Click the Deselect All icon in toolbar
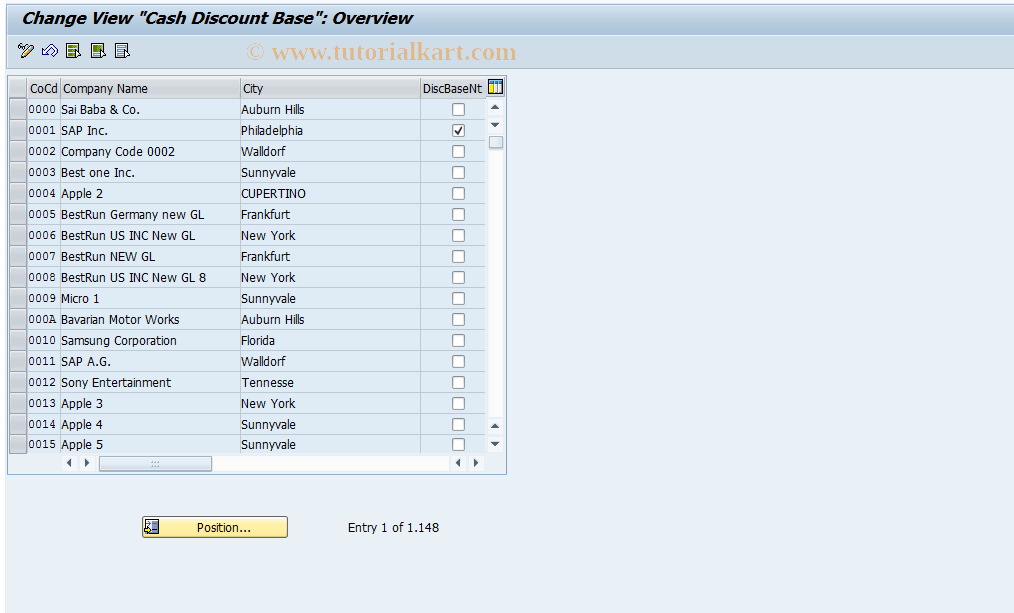The height and width of the screenshot is (613, 1014). point(122,50)
